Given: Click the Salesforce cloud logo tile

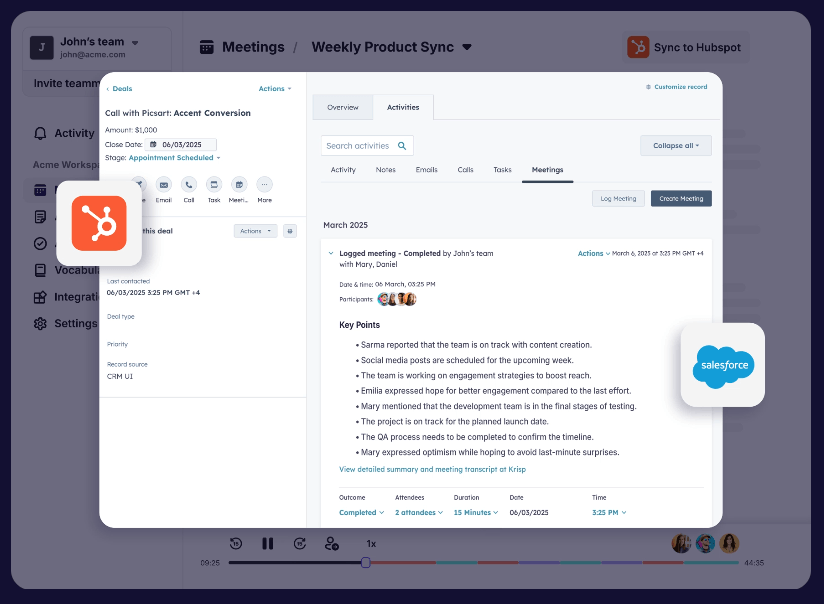Looking at the screenshot, I should pyautogui.click(x=723, y=365).
